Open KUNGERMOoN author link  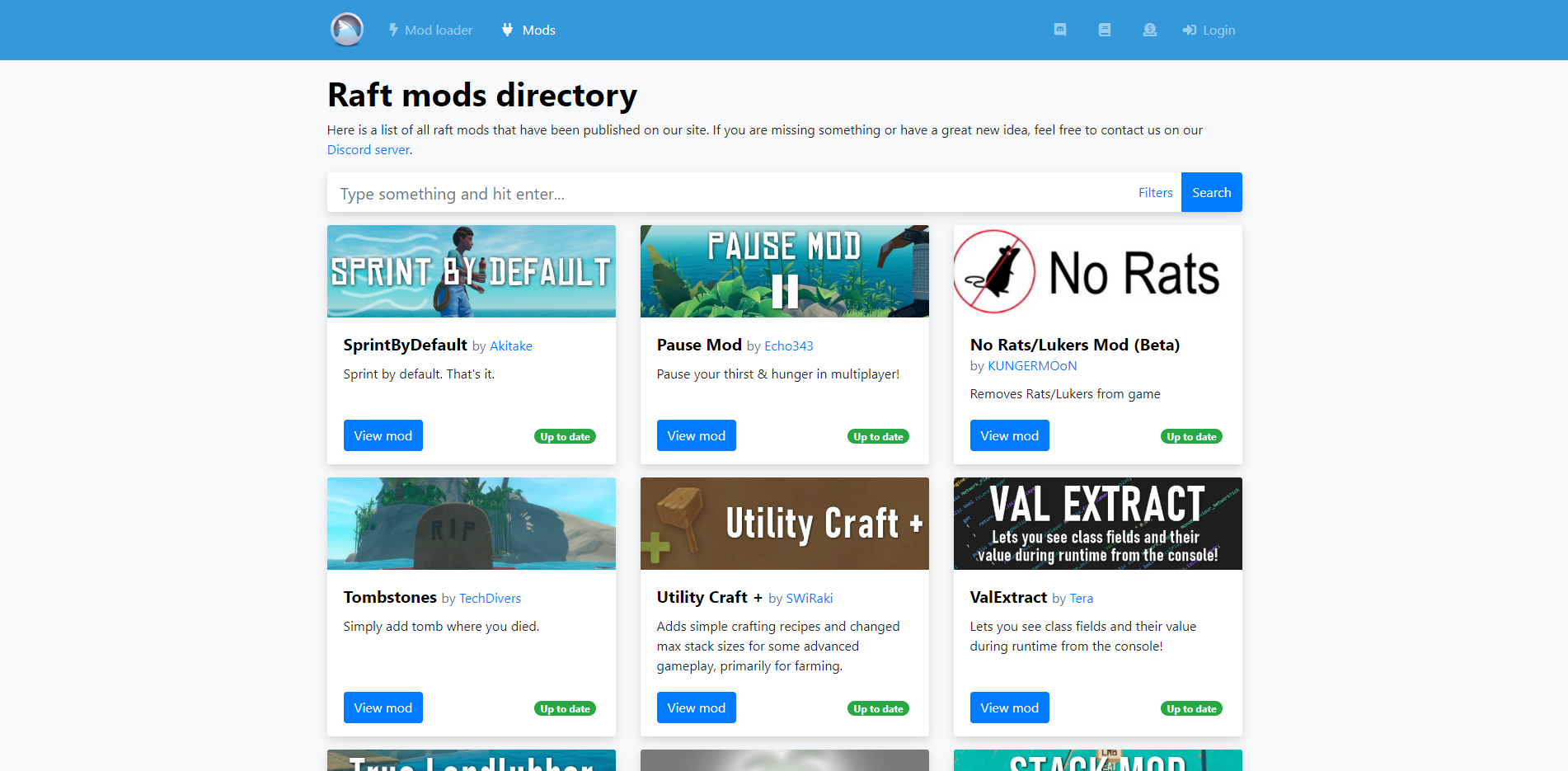(1032, 366)
